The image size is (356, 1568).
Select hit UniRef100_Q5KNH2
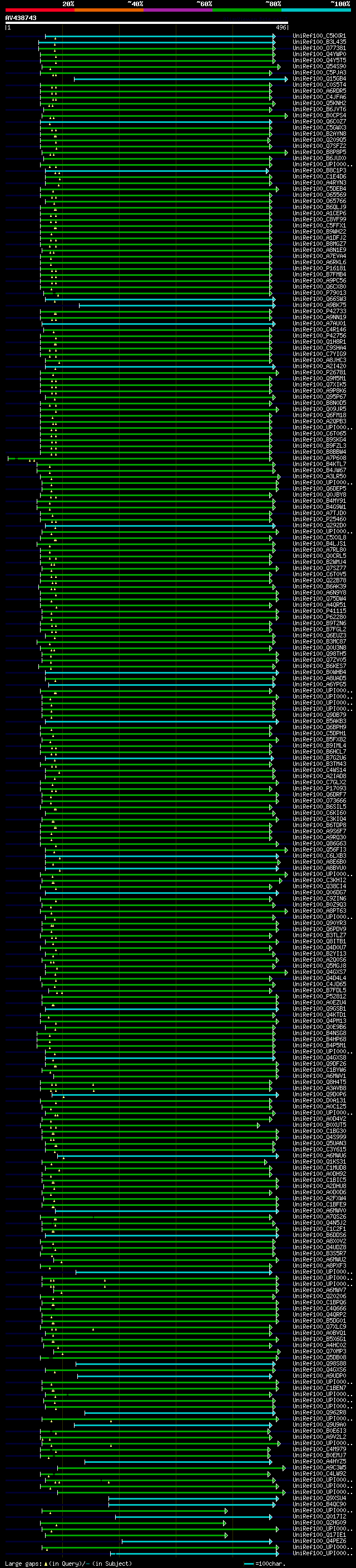point(319,103)
